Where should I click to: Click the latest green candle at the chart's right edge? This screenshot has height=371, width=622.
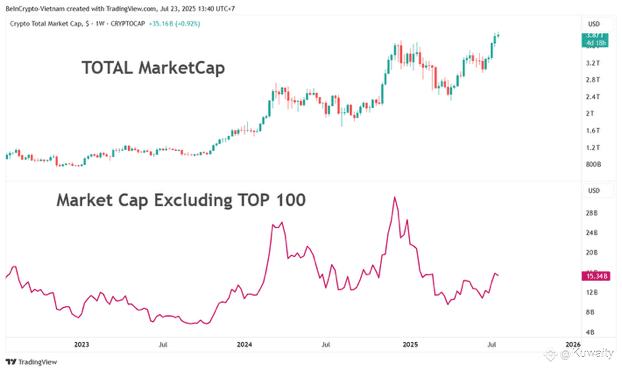coord(498,35)
